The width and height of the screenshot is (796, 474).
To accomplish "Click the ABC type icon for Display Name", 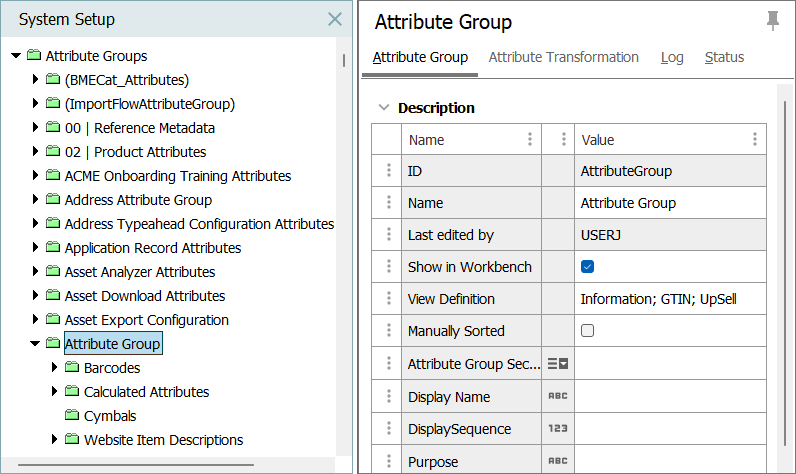I will [557, 397].
